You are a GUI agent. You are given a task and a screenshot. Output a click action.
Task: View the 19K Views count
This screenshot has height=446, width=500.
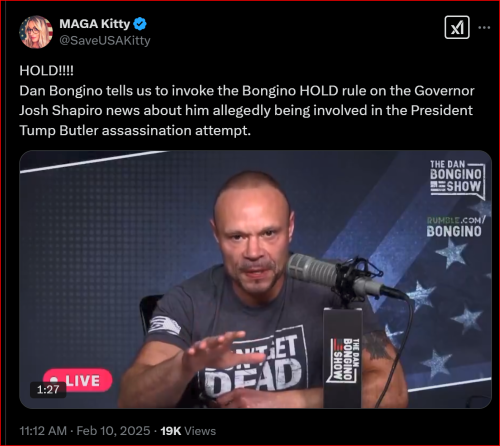click(188, 431)
